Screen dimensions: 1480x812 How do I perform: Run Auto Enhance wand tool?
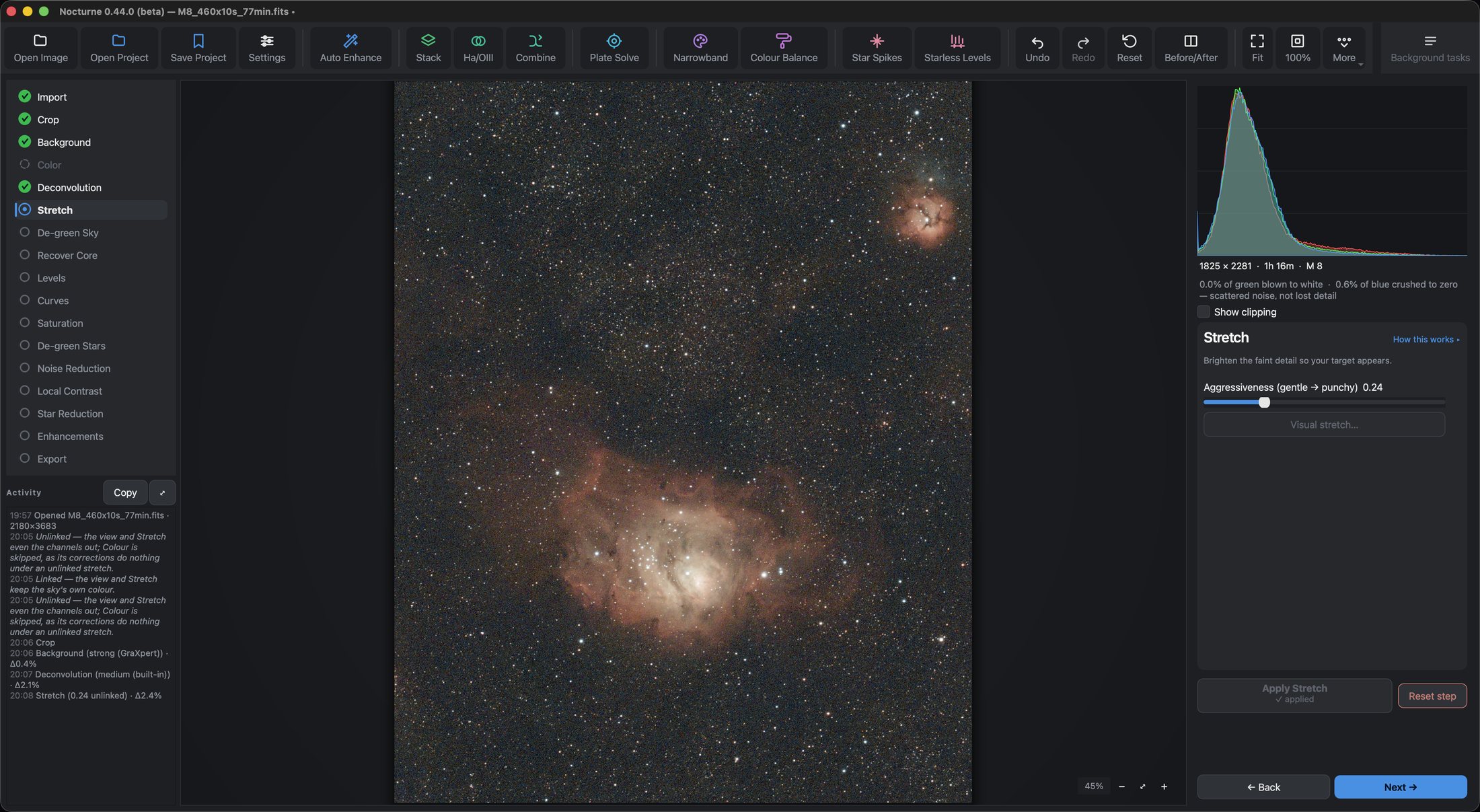[x=350, y=48]
